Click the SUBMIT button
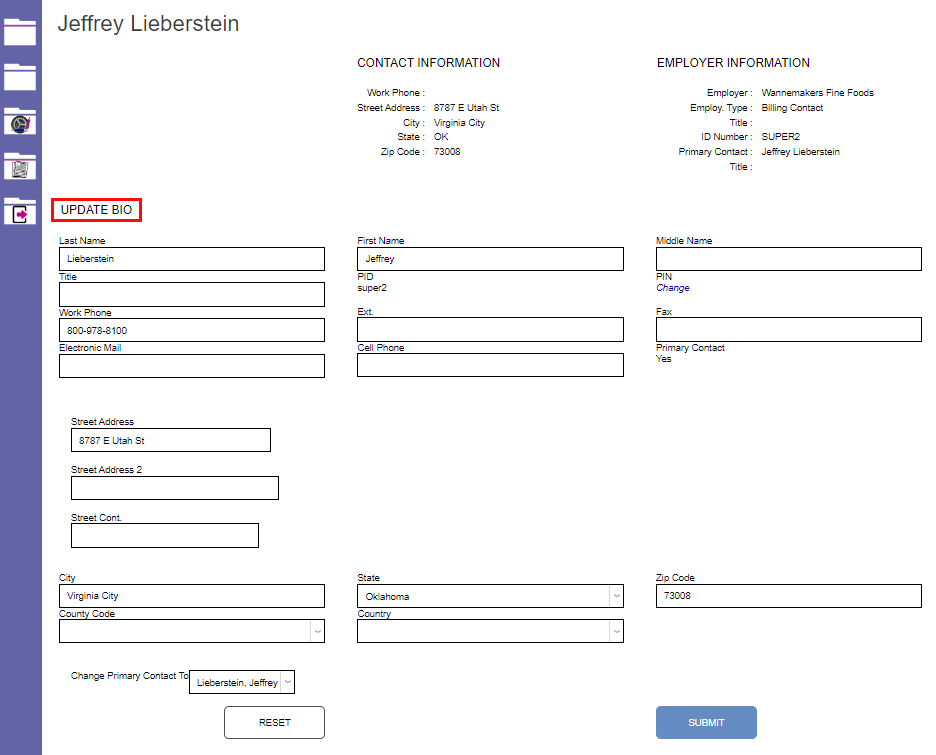Viewport: 936px width, 755px height. pyautogui.click(x=706, y=722)
